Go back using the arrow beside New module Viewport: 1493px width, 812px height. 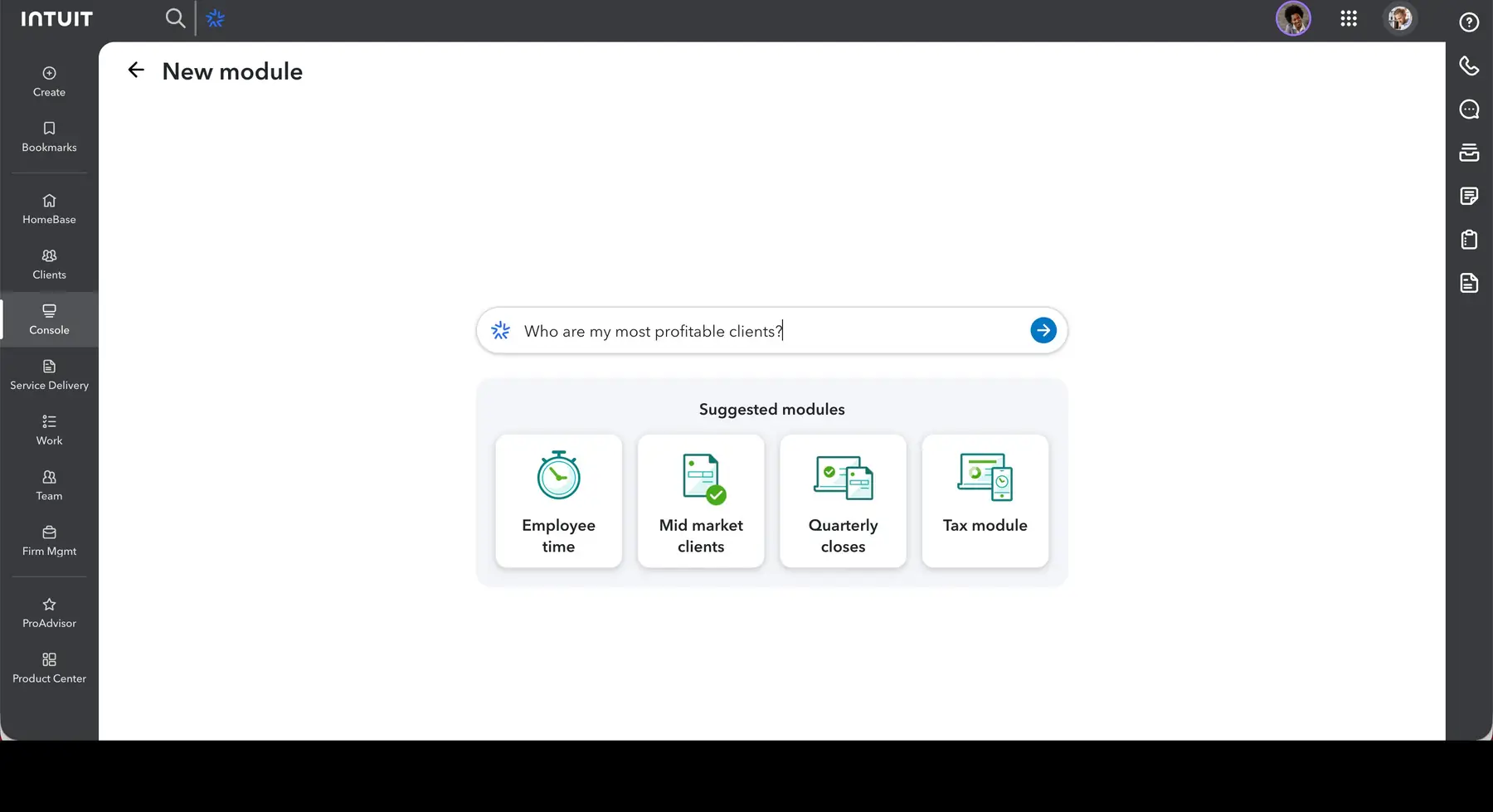click(136, 71)
